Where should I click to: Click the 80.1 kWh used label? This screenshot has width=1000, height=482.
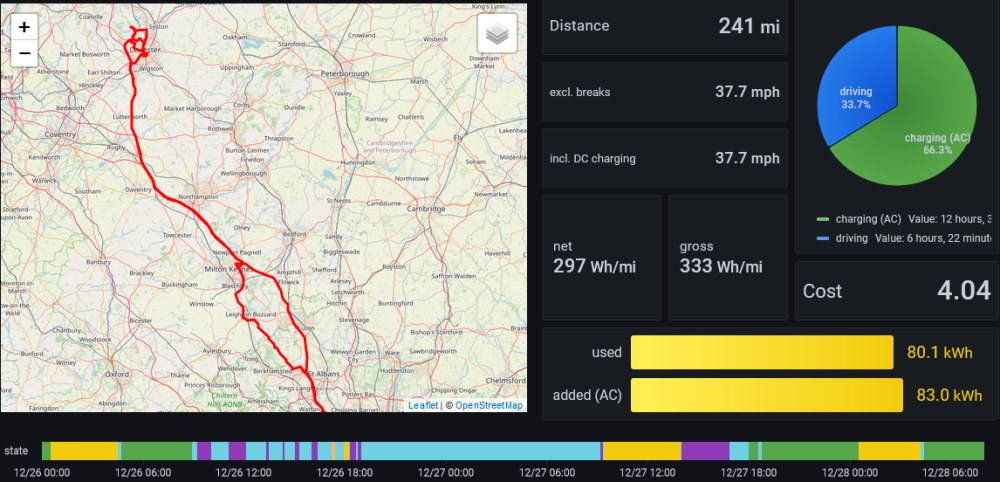click(939, 353)
